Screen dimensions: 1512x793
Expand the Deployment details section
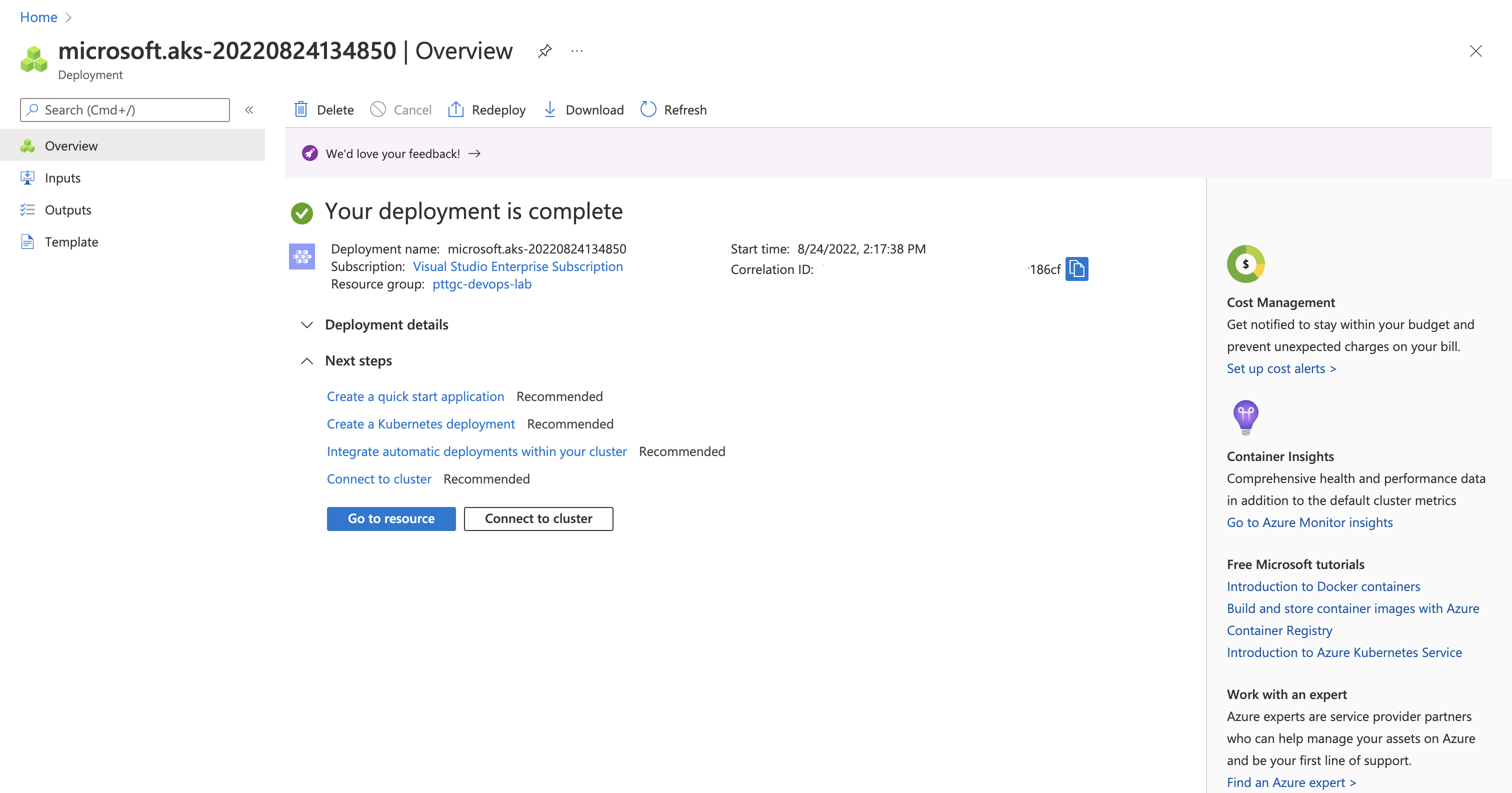(x=307, y=325)
